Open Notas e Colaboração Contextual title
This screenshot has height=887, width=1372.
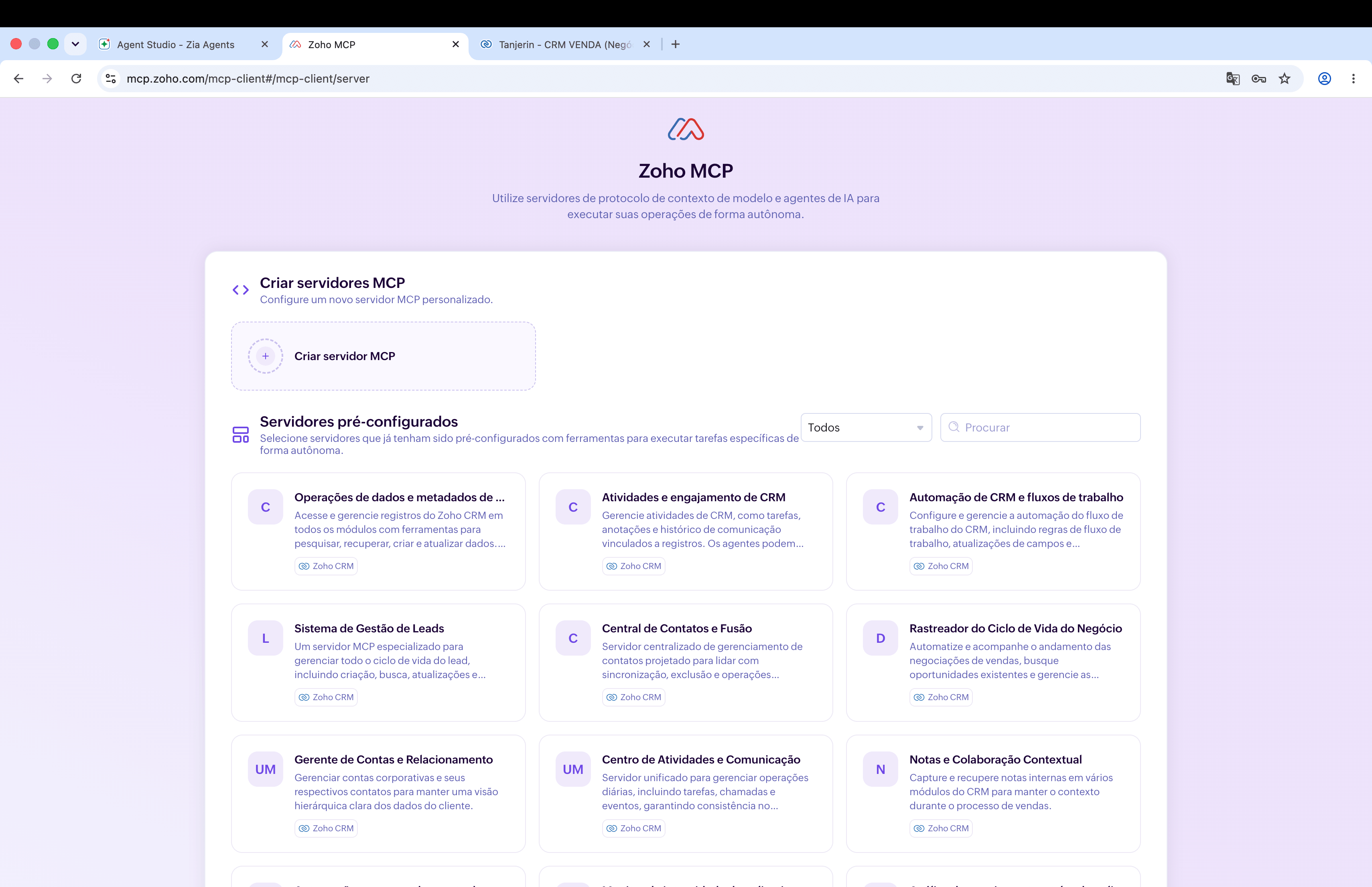pos(996,760)
